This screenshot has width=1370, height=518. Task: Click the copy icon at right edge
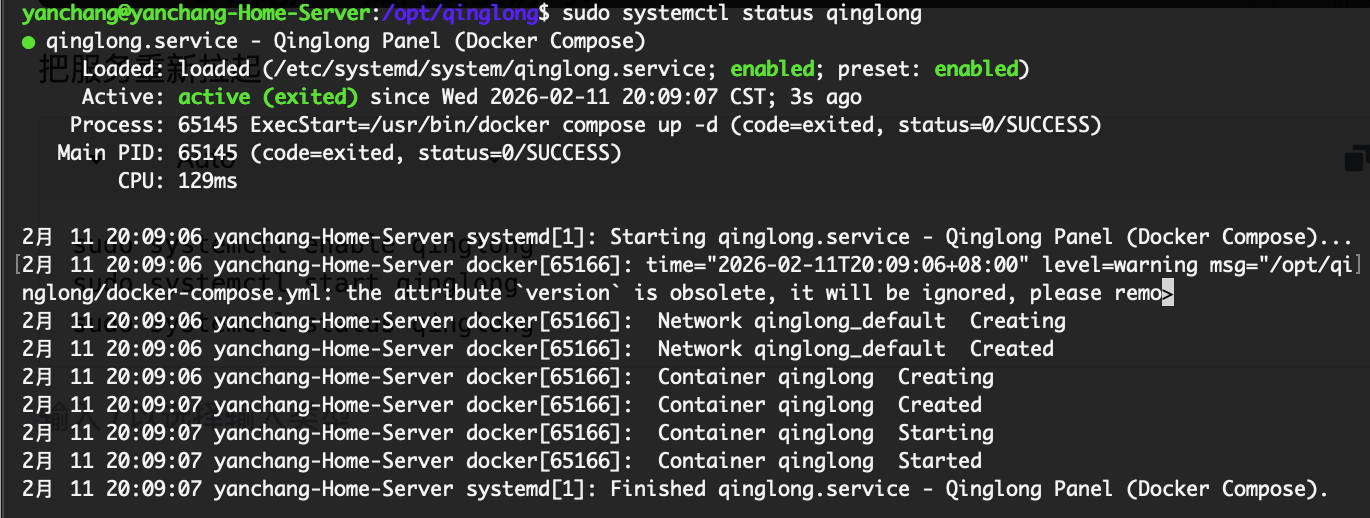pos(1357,159)
